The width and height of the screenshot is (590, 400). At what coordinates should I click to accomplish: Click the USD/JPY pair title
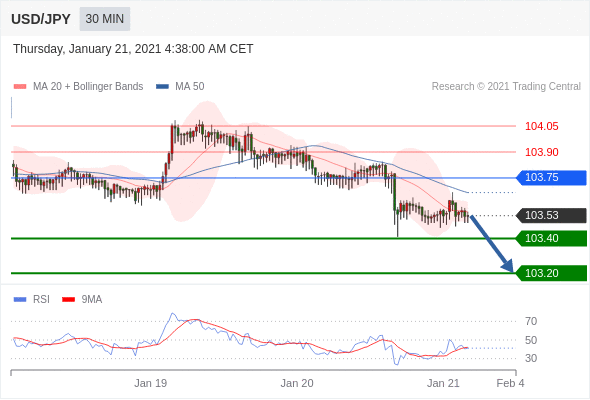pos(41,19)
